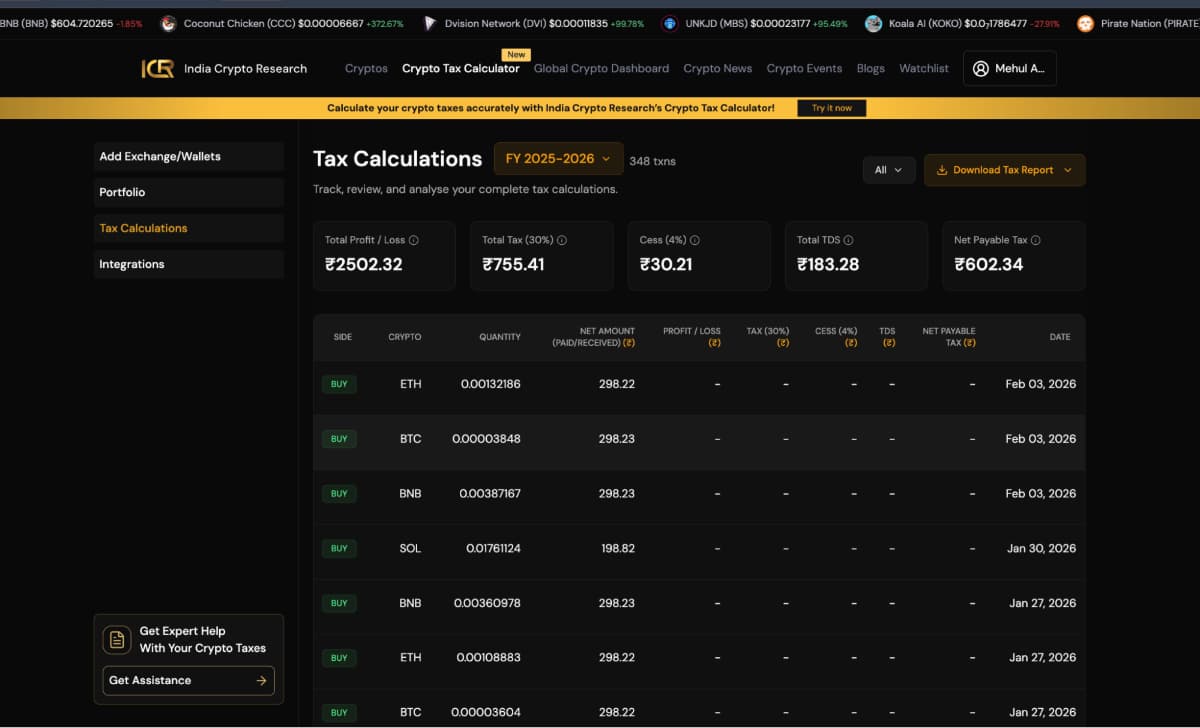Click info icon beside Total Profit / Loss
The height and width of the screenshot is (728, 1200).
(x=414, y=240)
